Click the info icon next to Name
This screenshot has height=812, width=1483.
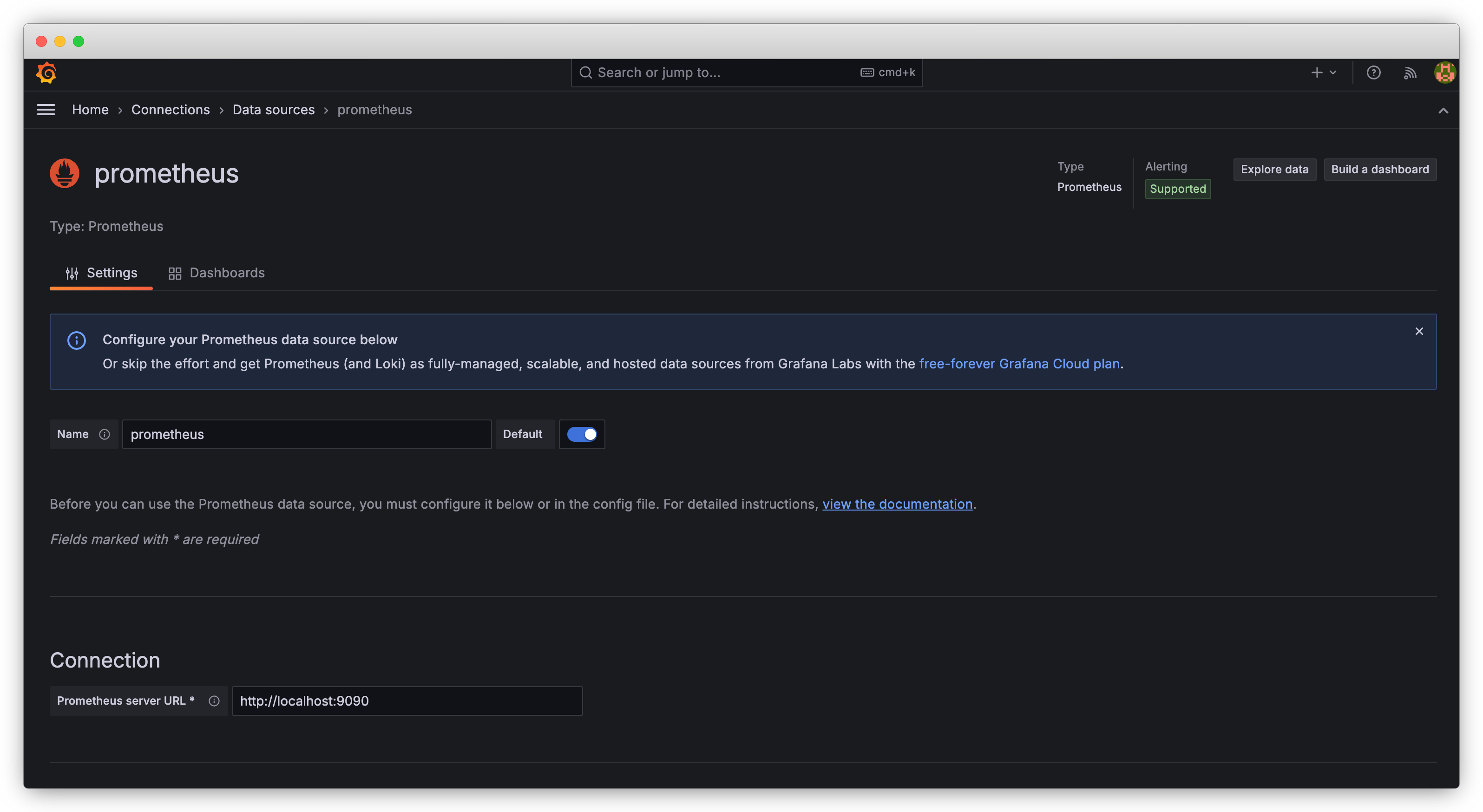pos(104,434)
